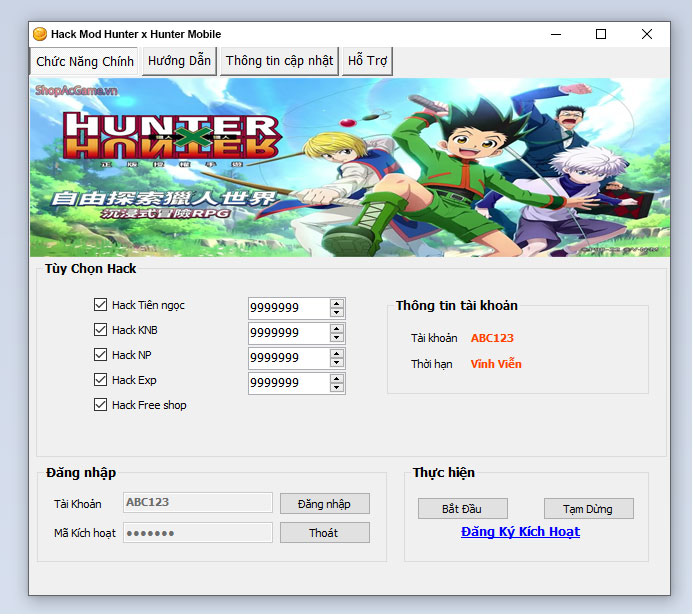693x616 pixels.
Task: Toggle the Hack Free shop checkbox
Action: (x=100, y=405)
